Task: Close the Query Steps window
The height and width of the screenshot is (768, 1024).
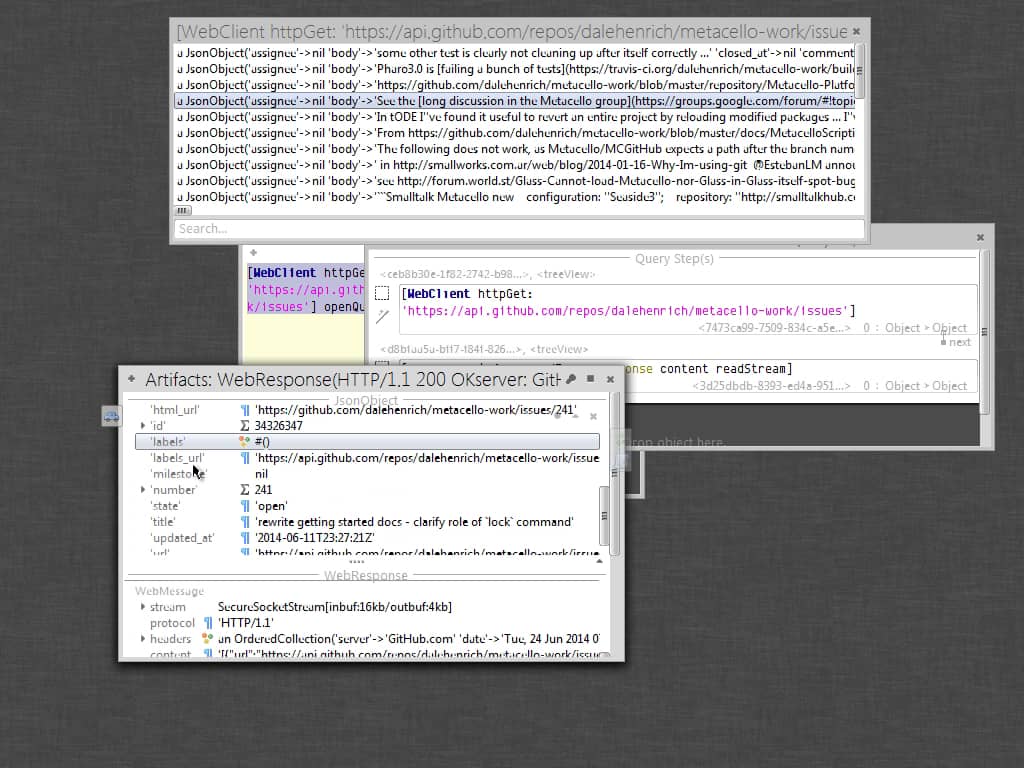Action: (980, 238)
